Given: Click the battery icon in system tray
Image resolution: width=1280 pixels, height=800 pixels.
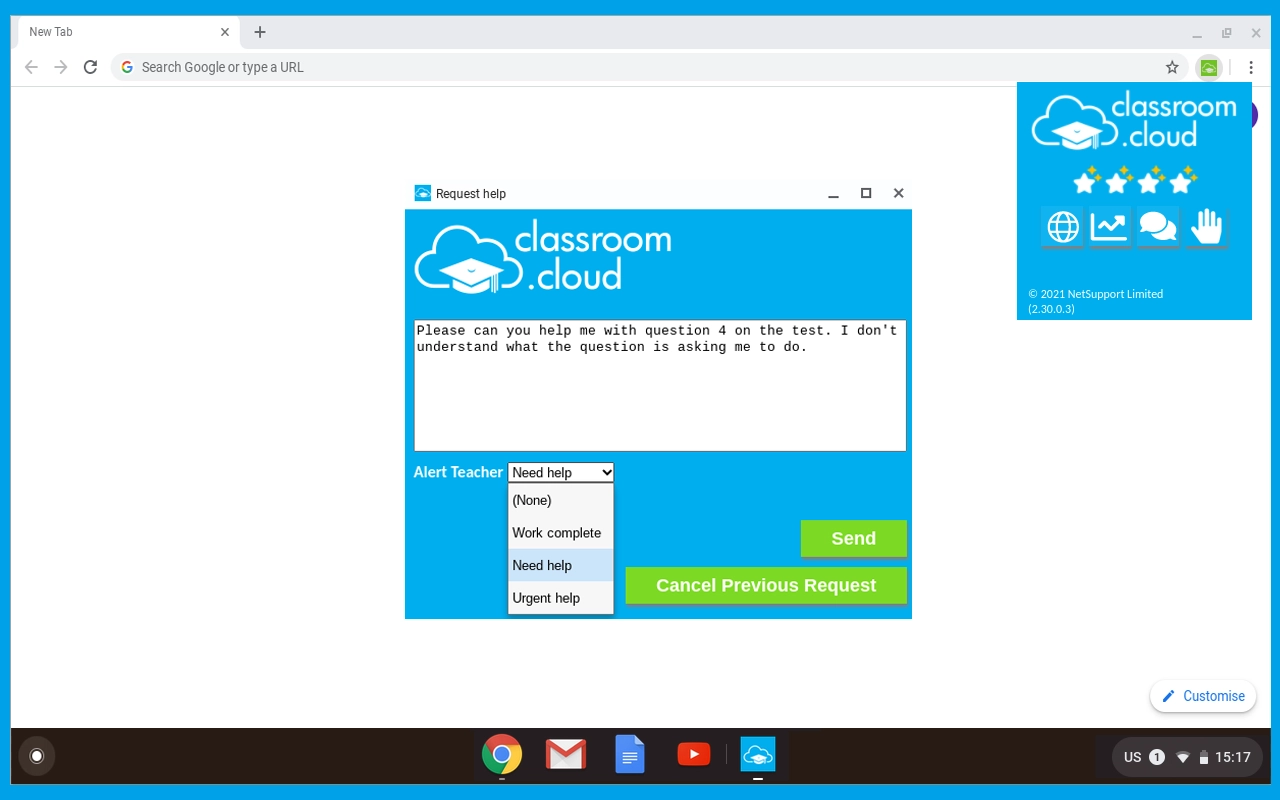Looking at the screenshot, I should [1204, 757].
